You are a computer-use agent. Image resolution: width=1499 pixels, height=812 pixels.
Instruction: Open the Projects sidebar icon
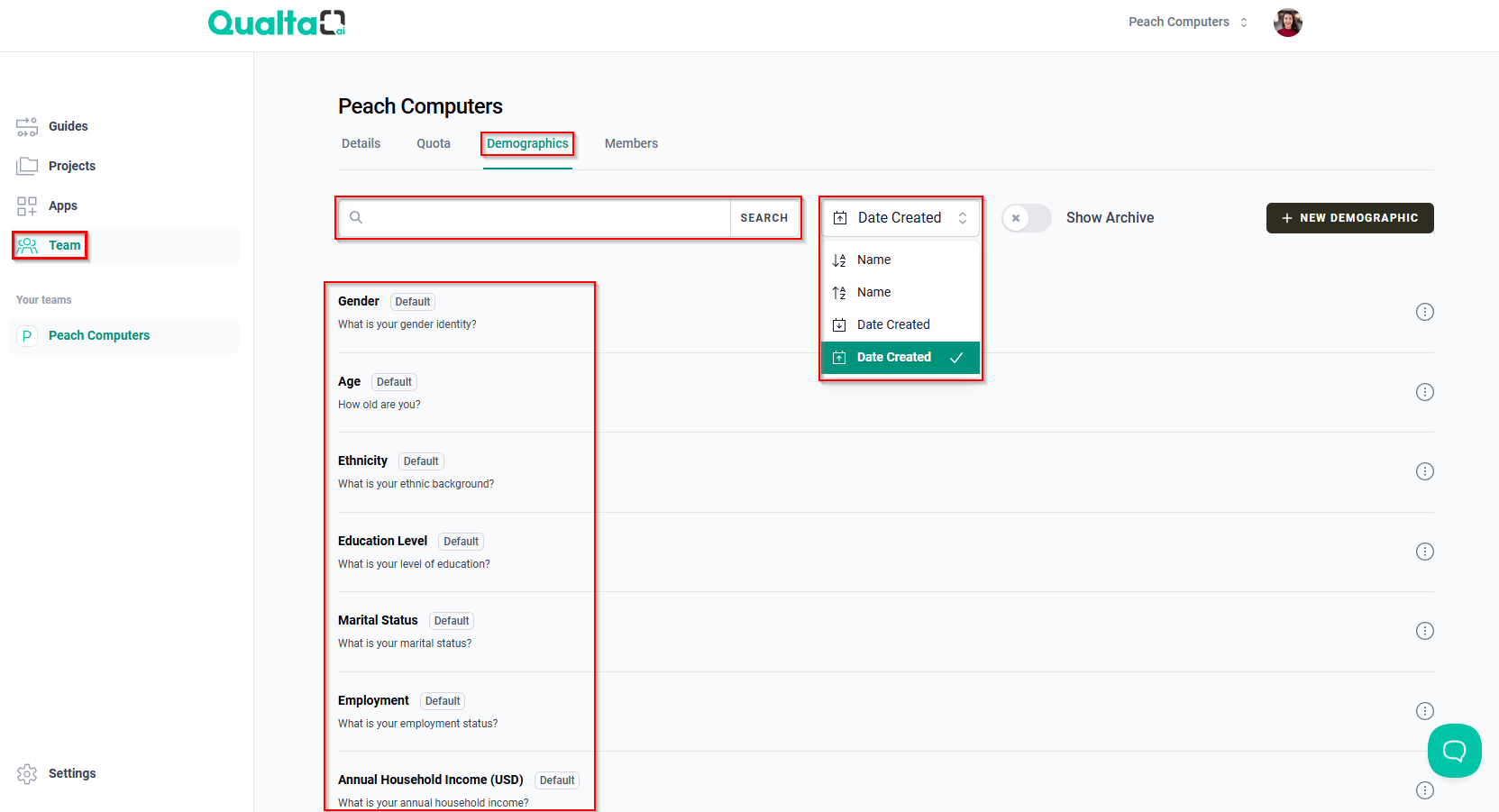(27, 166)
